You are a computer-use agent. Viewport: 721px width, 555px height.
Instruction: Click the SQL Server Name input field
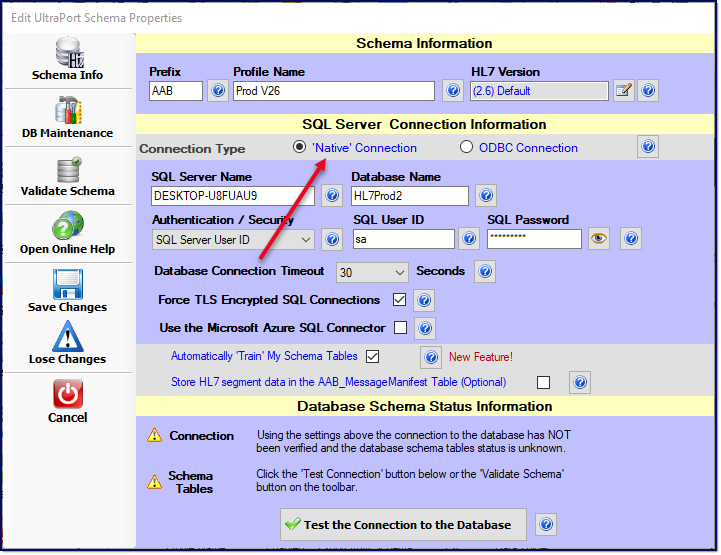(232, 196)
